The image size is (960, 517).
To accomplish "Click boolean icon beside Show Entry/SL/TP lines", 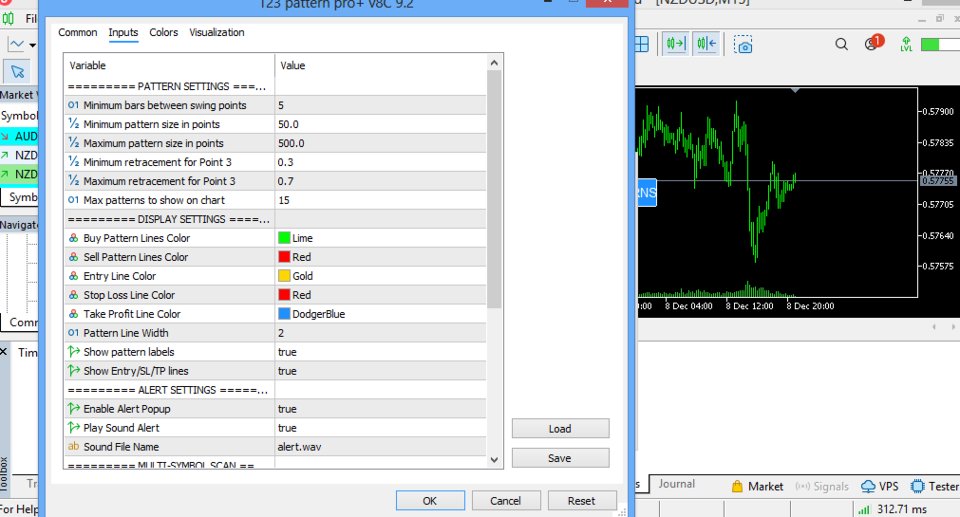I will coord(73,371).
